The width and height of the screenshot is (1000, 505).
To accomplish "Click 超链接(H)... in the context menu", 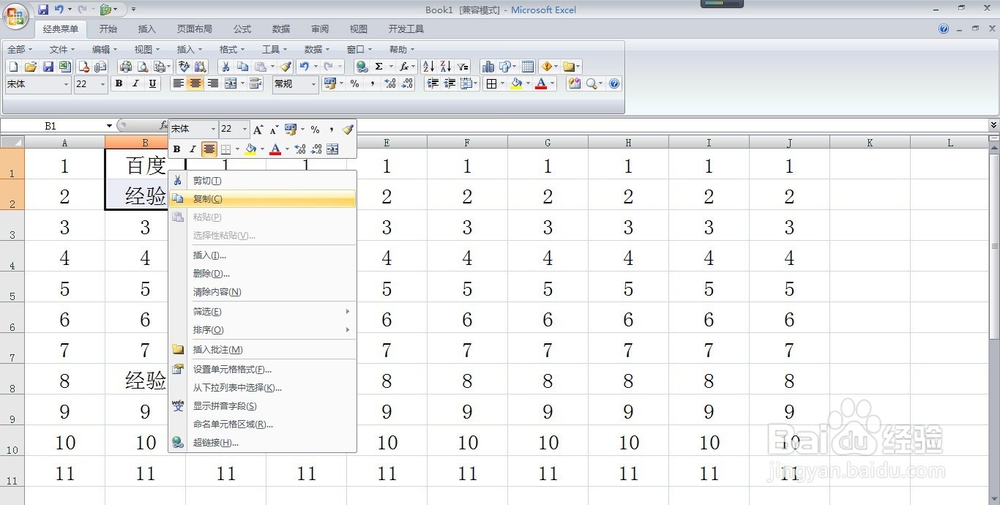I will [262, 443].
